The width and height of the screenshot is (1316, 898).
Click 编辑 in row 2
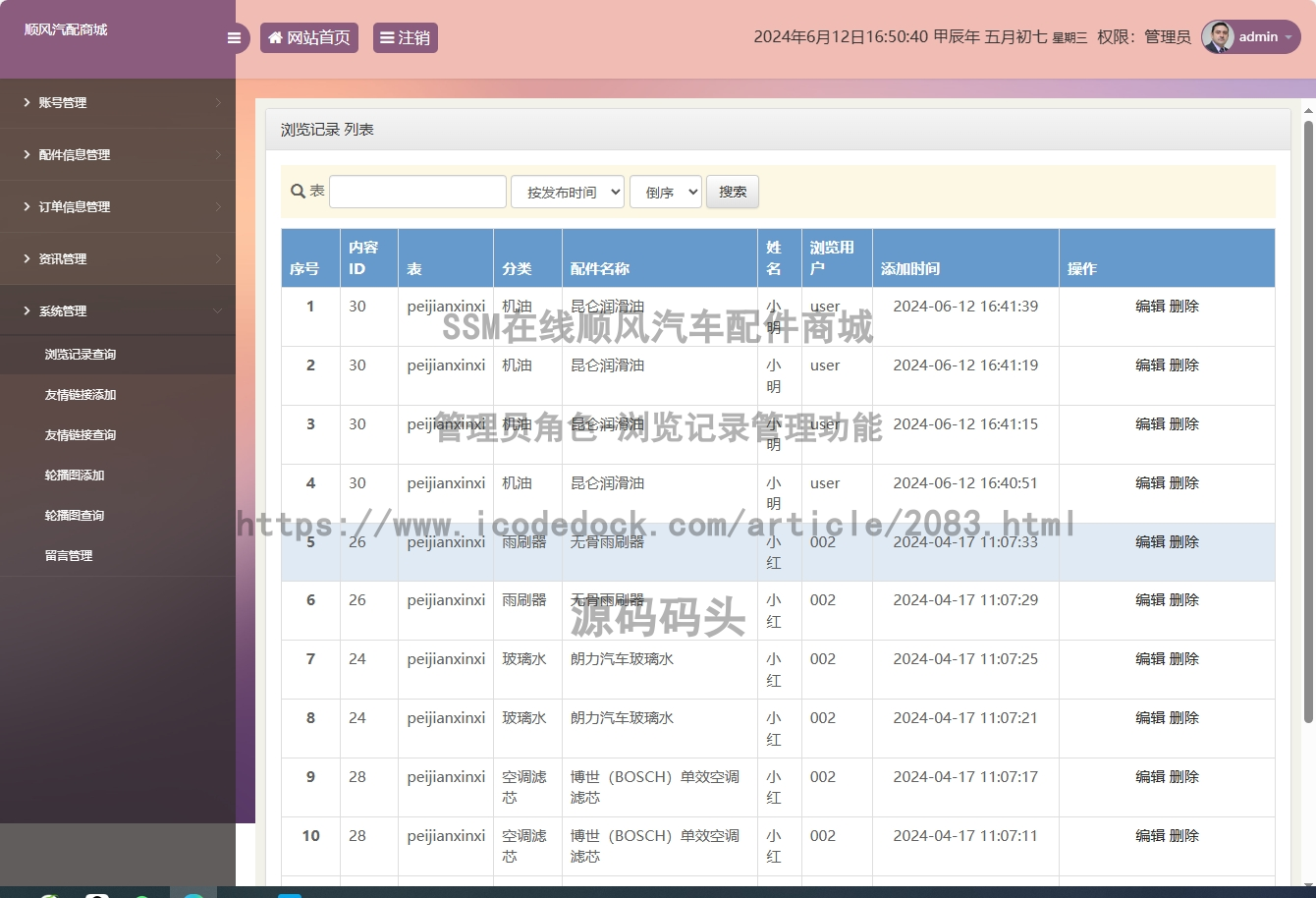coord(1150,365)
